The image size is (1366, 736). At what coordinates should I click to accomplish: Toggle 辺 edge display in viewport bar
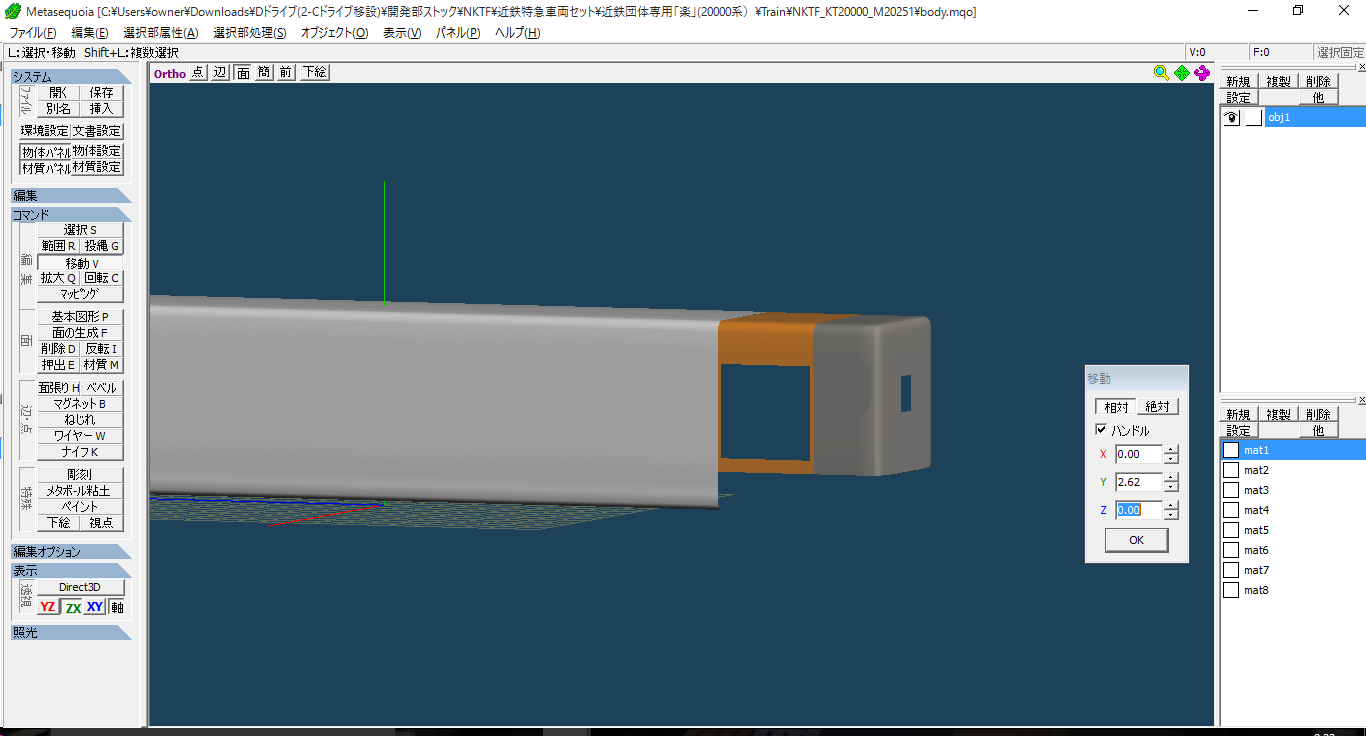pyautogui.click(x=220, y=72)
